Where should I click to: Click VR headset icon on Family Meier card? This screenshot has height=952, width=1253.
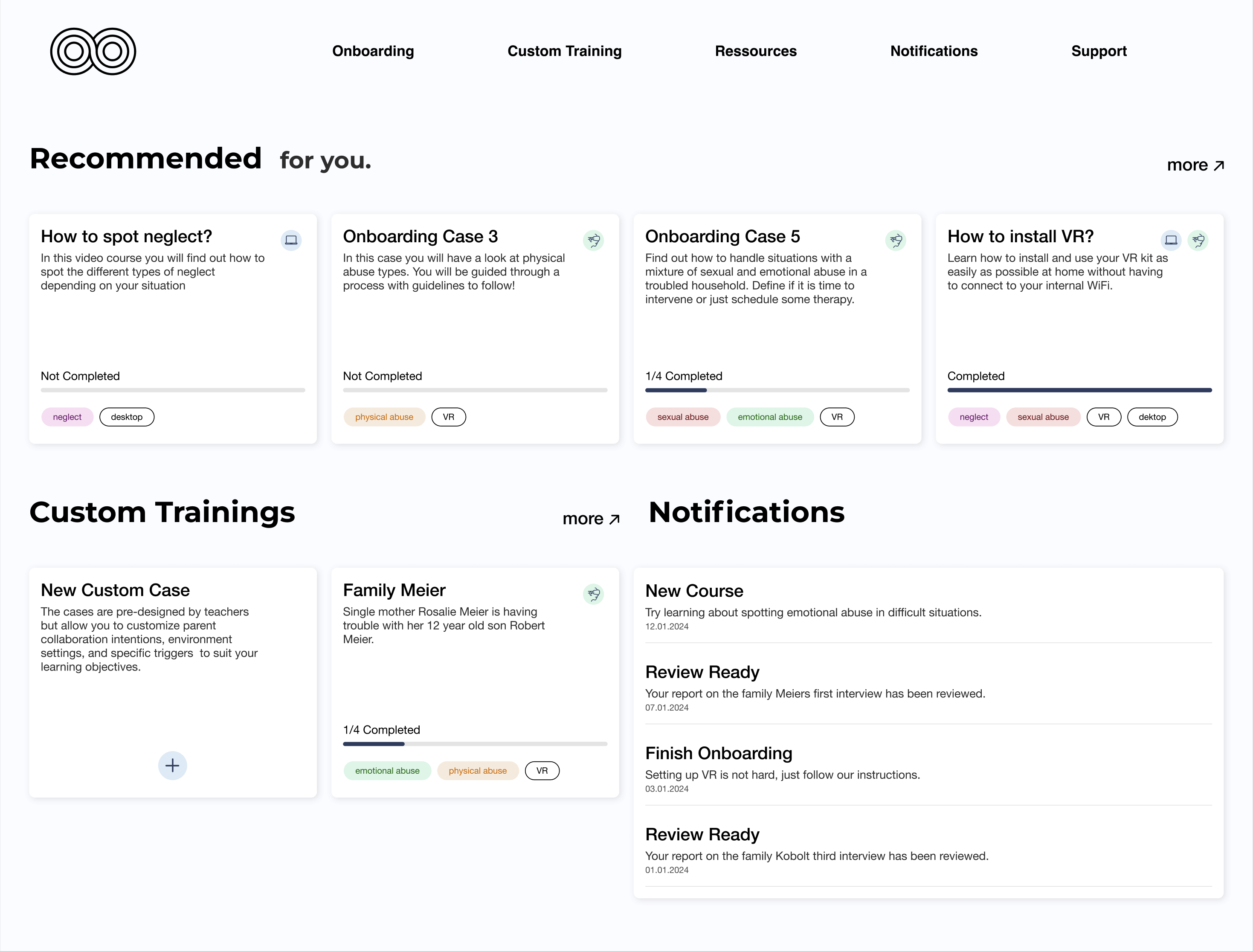point(593,594)
